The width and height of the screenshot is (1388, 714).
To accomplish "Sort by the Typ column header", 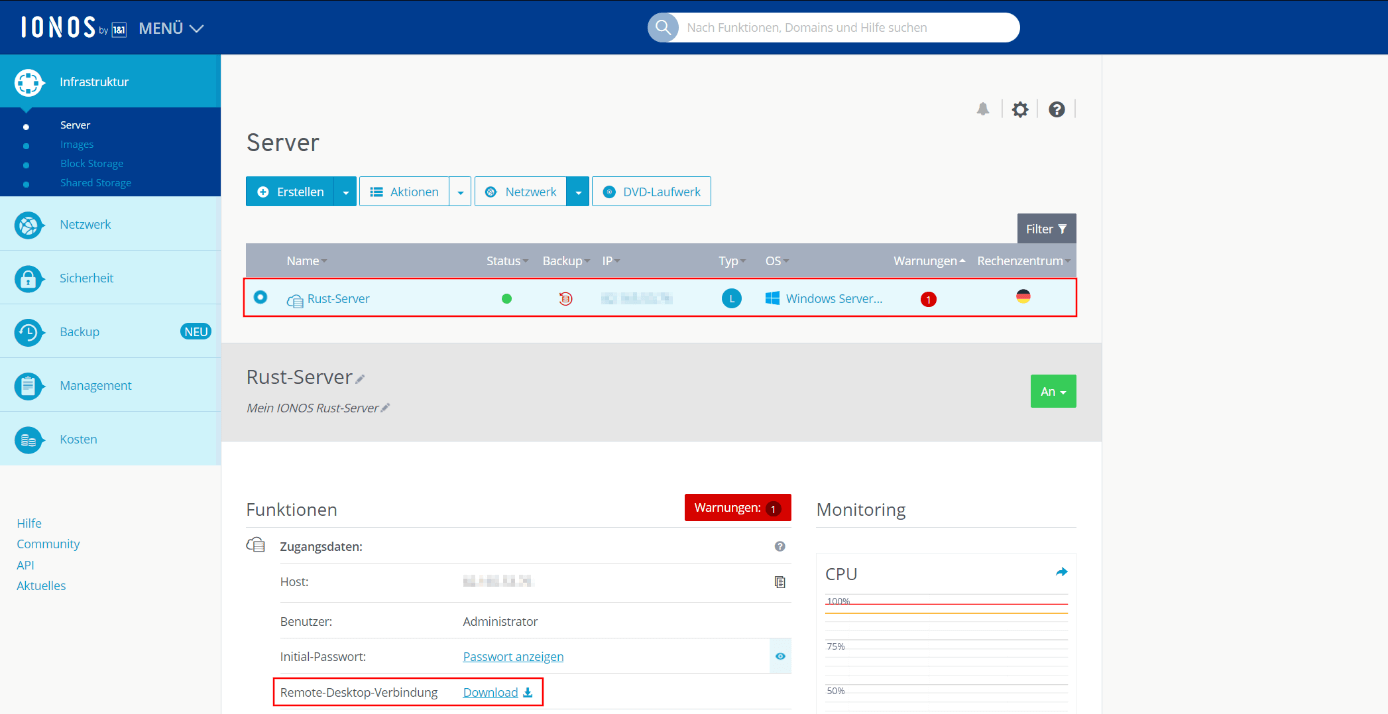I will point(732,261).
